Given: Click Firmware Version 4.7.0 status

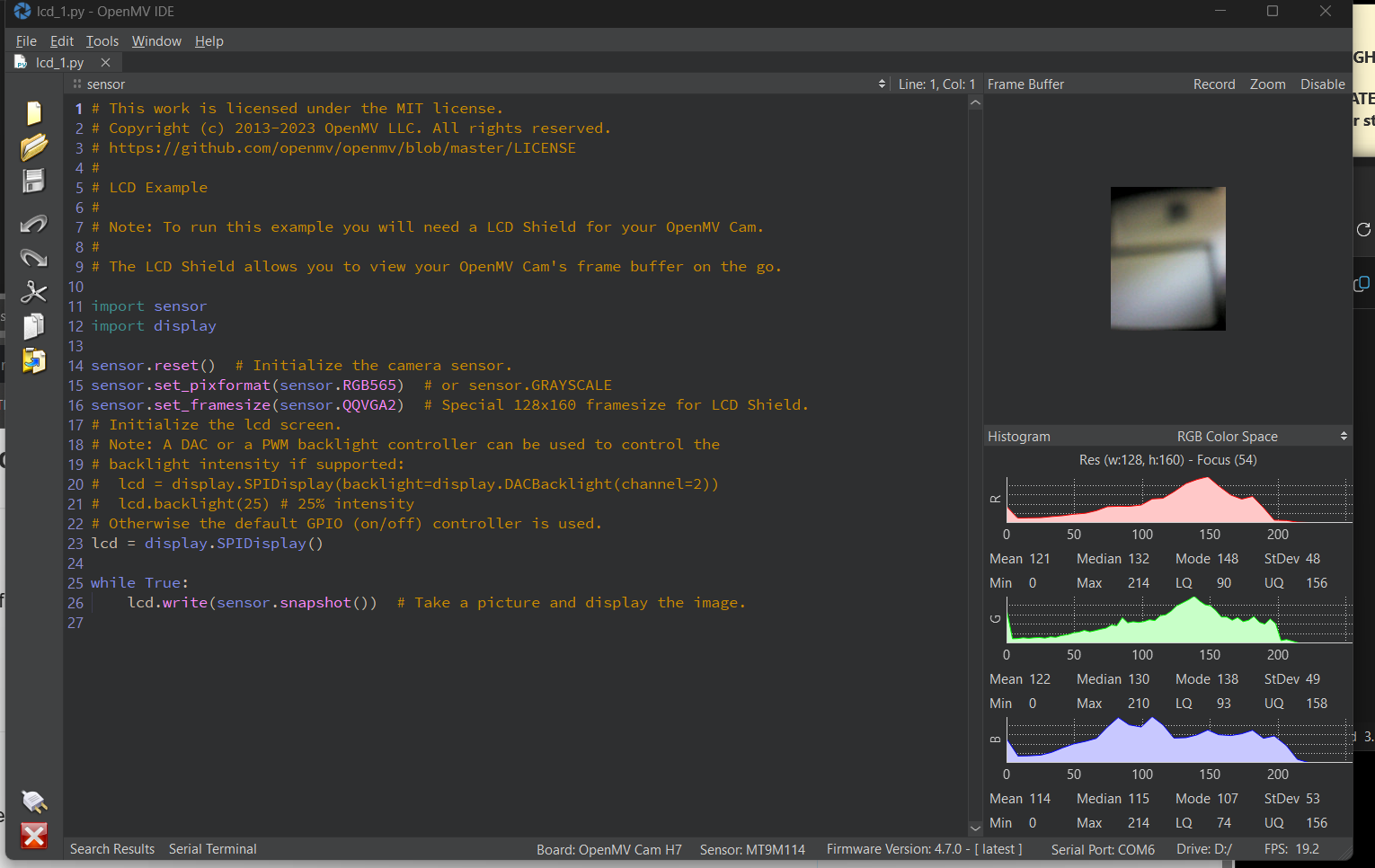Looking at the screenshot, I should (x=924, y=849).
